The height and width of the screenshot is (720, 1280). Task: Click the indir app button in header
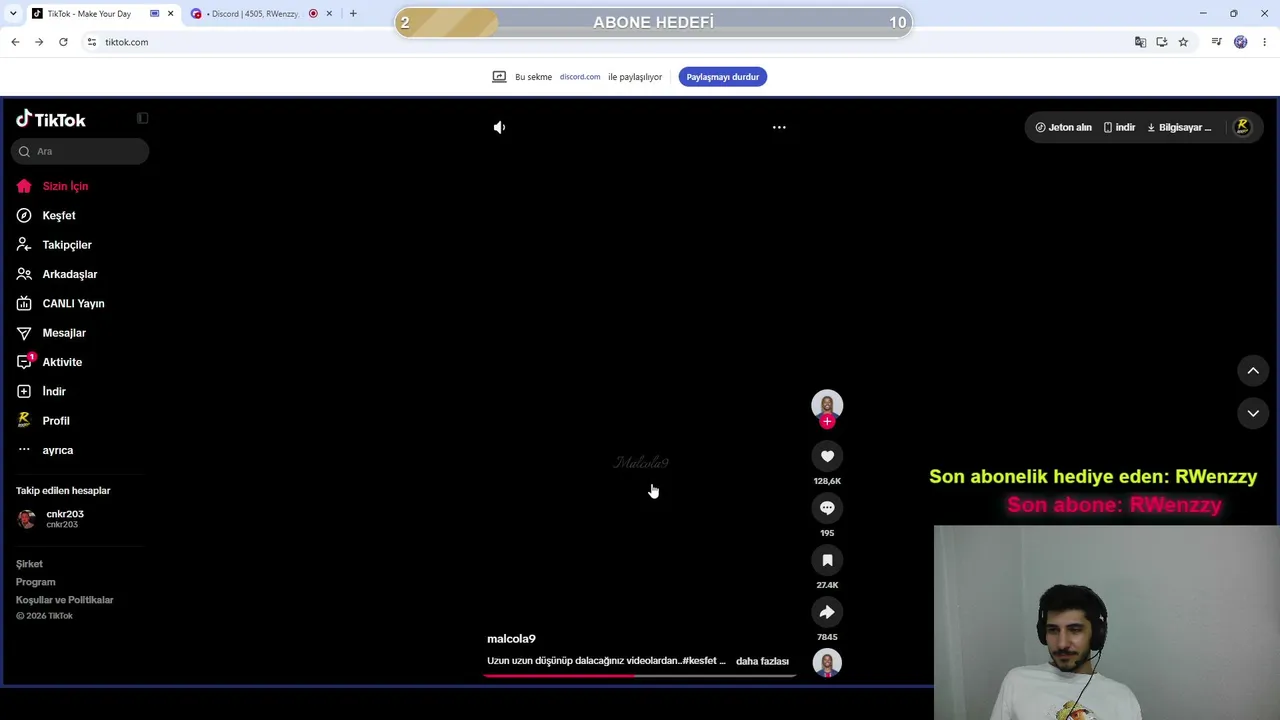(1119, 127)
